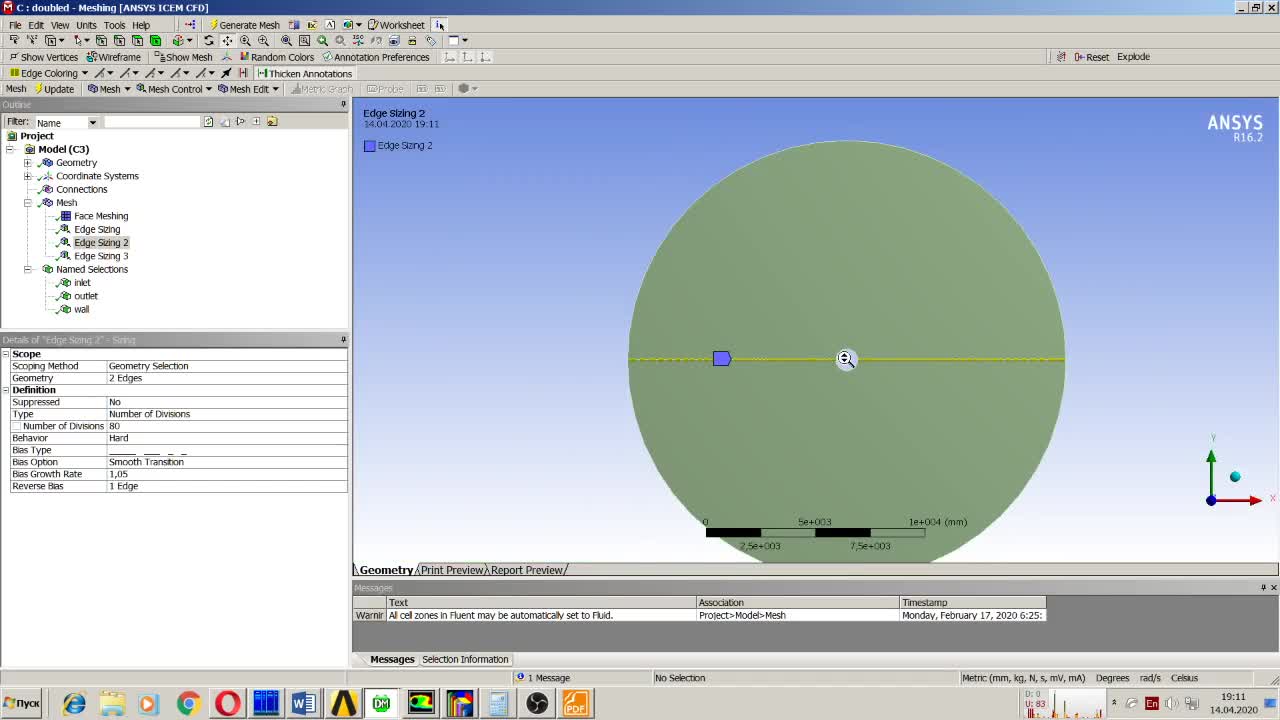Toggle Show Vertices
This screenshot has height=720, width=1280.
43,57
